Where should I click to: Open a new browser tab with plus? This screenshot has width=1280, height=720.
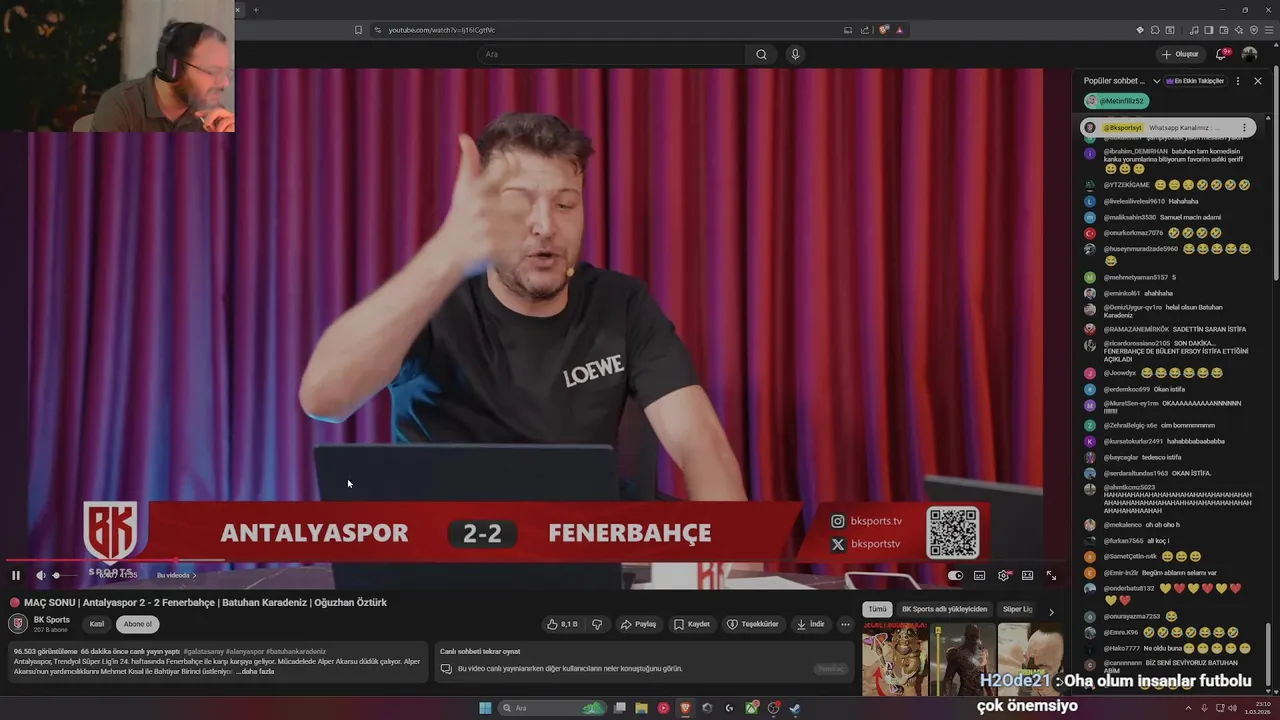(x=255, y=10)
